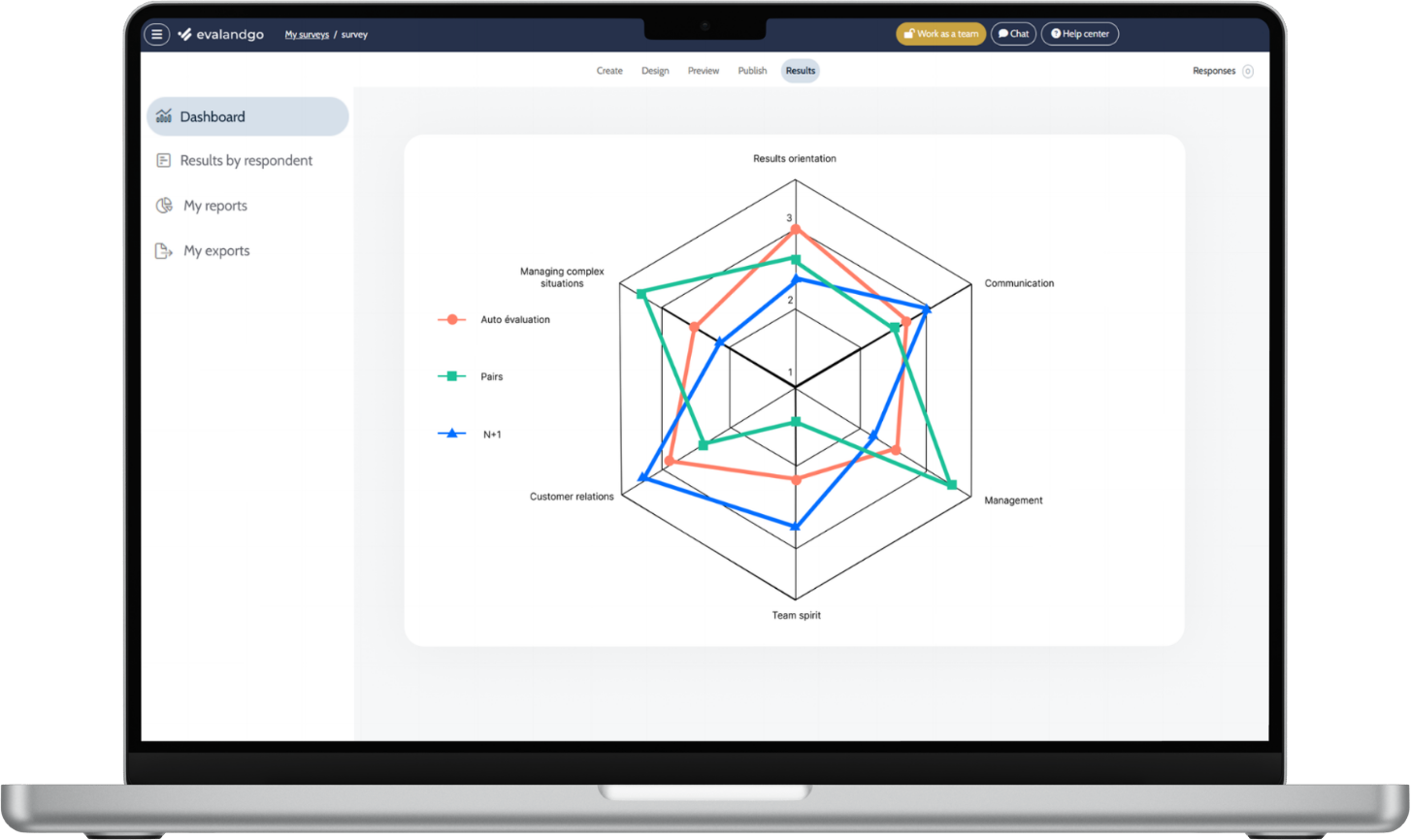Click the Help center question mark icon

point(1056,34)
